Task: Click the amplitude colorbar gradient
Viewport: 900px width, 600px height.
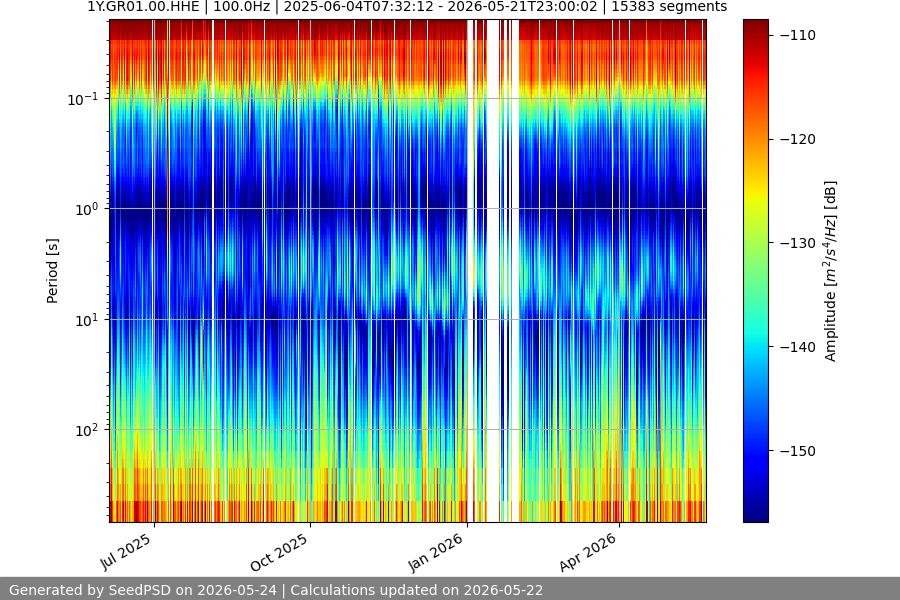Action: pos(755,271)
